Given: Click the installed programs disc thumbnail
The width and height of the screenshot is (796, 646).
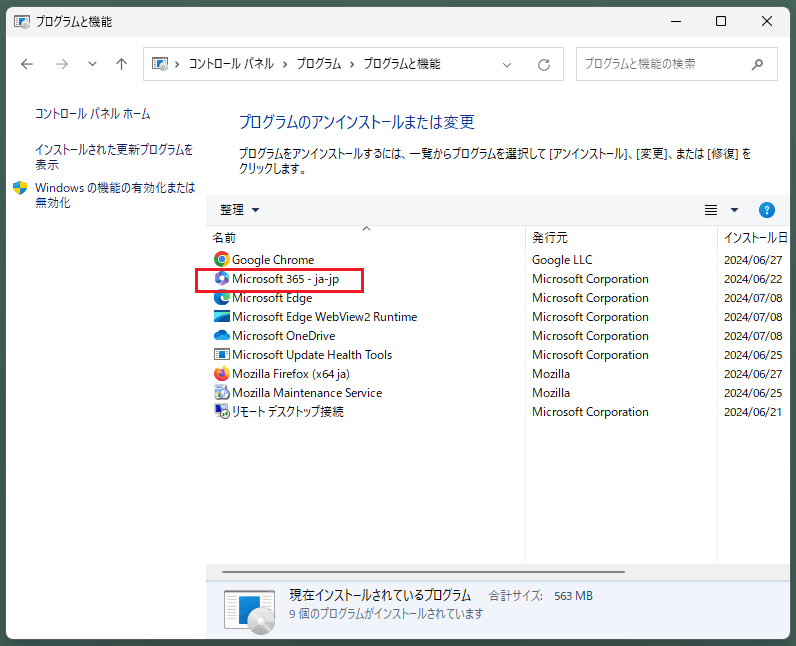Looking at the screenshot, I should (x=249, y=612).
